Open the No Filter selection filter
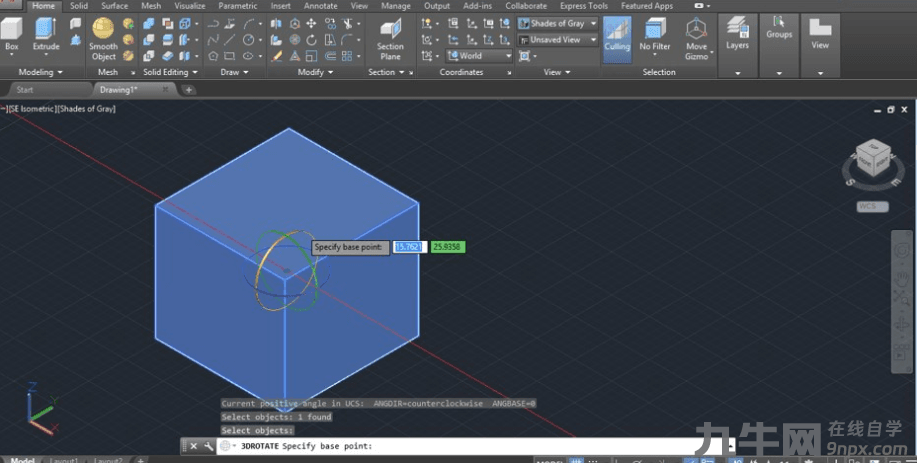Image resolution: width=917 pixels, height=463 pixels. pyautogui.click(x=654, y=35)
